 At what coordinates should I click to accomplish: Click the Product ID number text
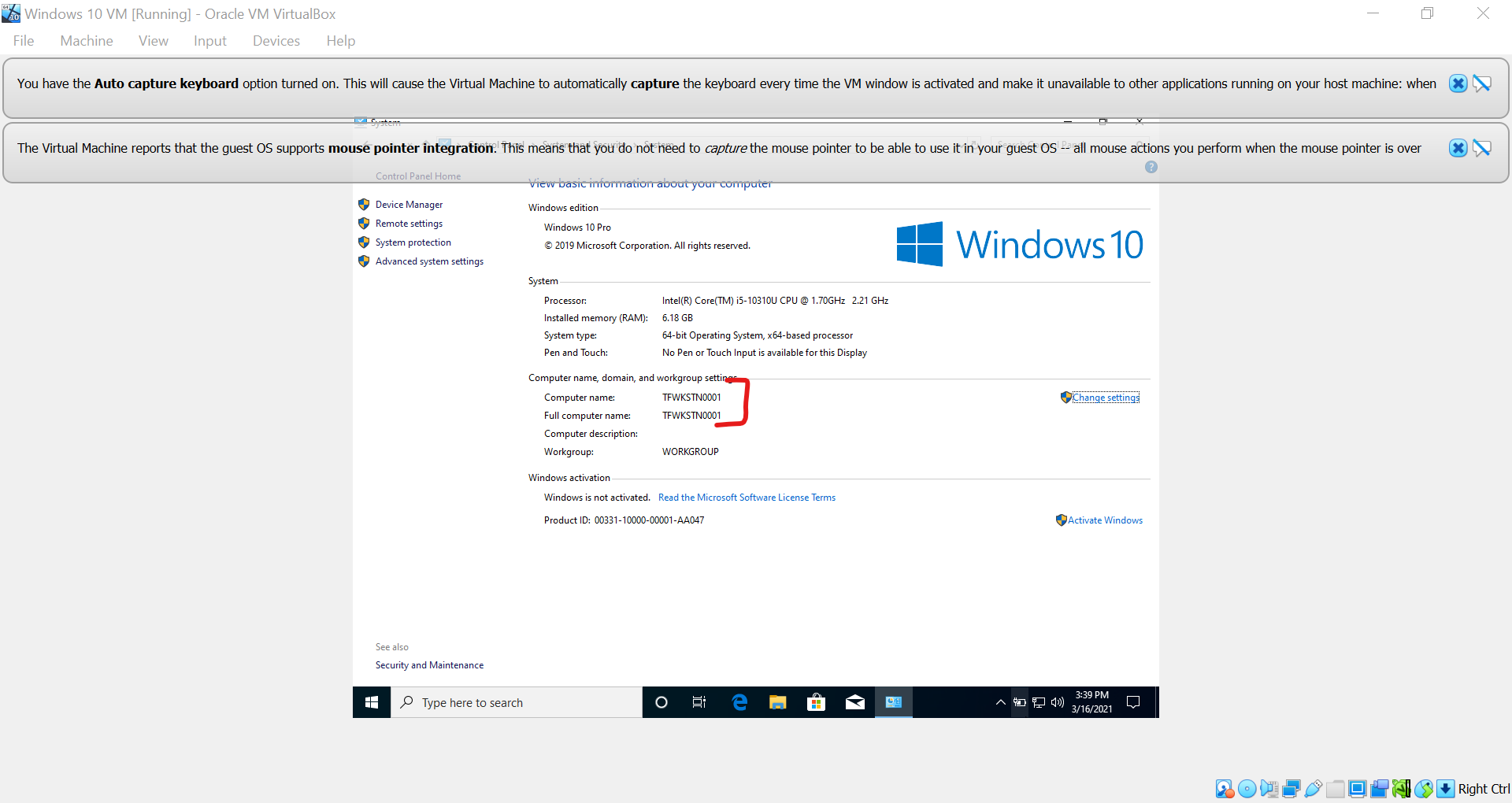click(649, 520)
